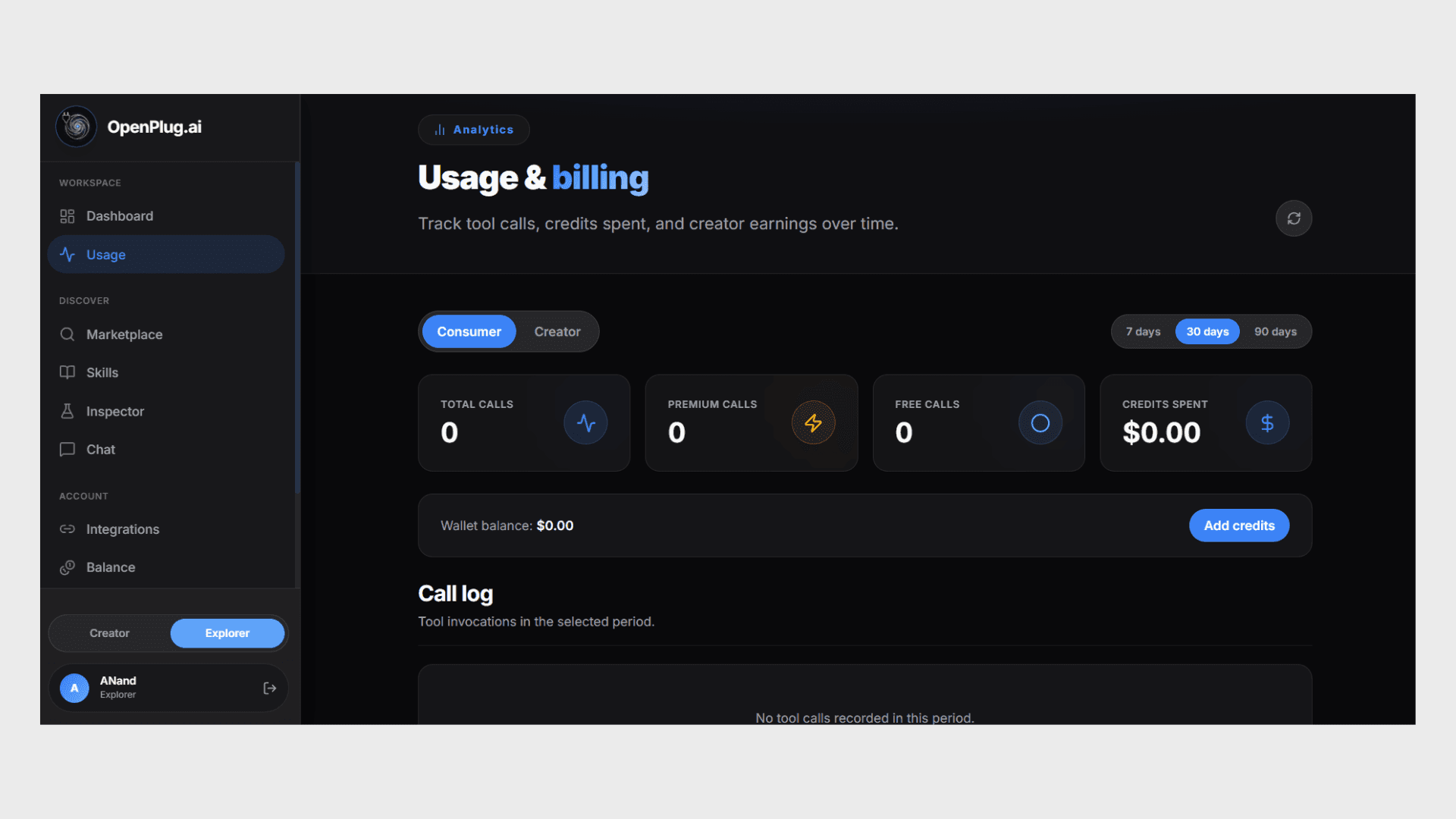Click the Dashboard grid icon
This screenshot has height=819, width=1456.
(x=67, y=216)
